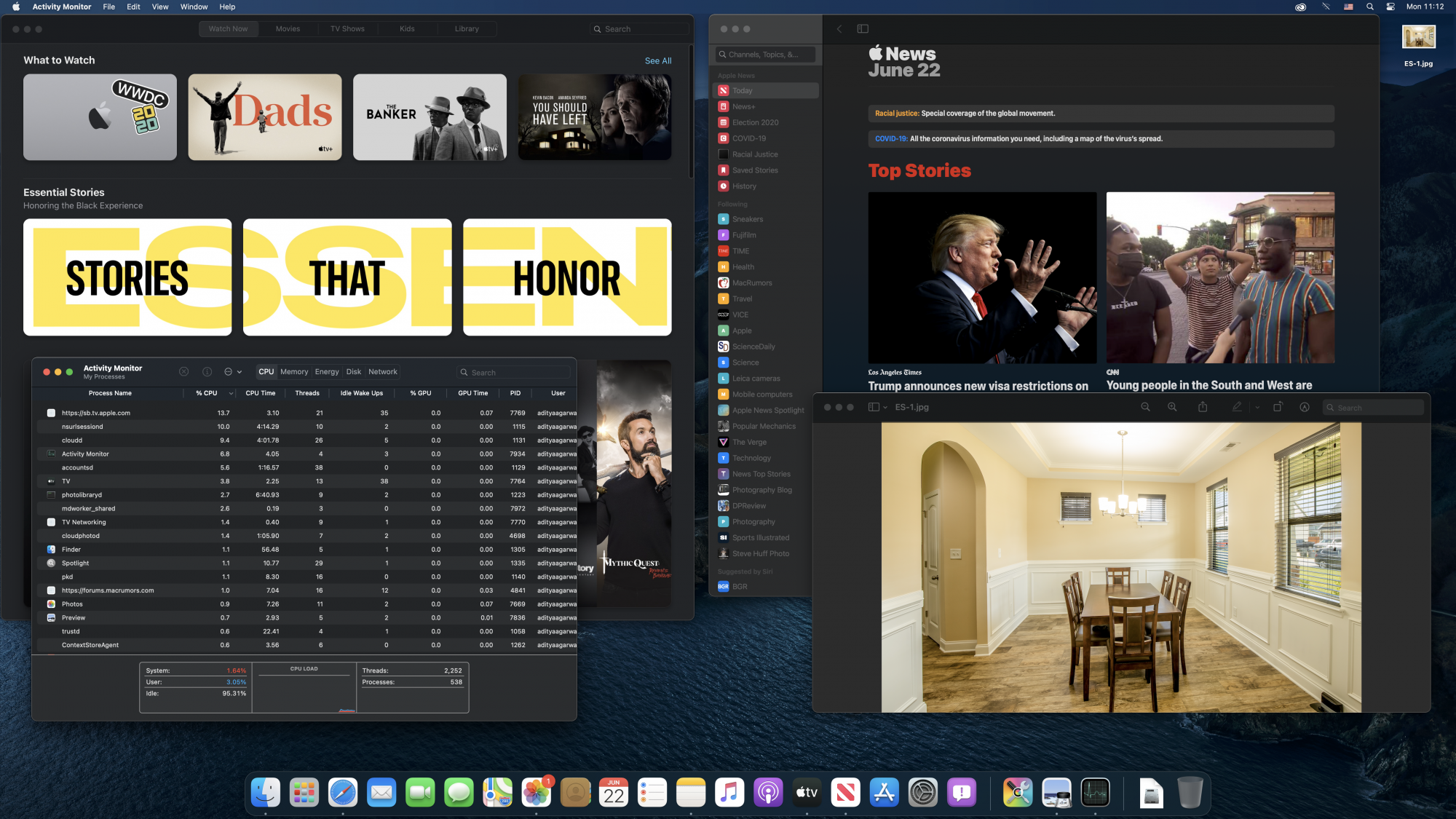Image resolution: width=1456 pixels, height=819 pixels.
Task: Open Election 2020 in the News sidebar
Action: [766, 123]
